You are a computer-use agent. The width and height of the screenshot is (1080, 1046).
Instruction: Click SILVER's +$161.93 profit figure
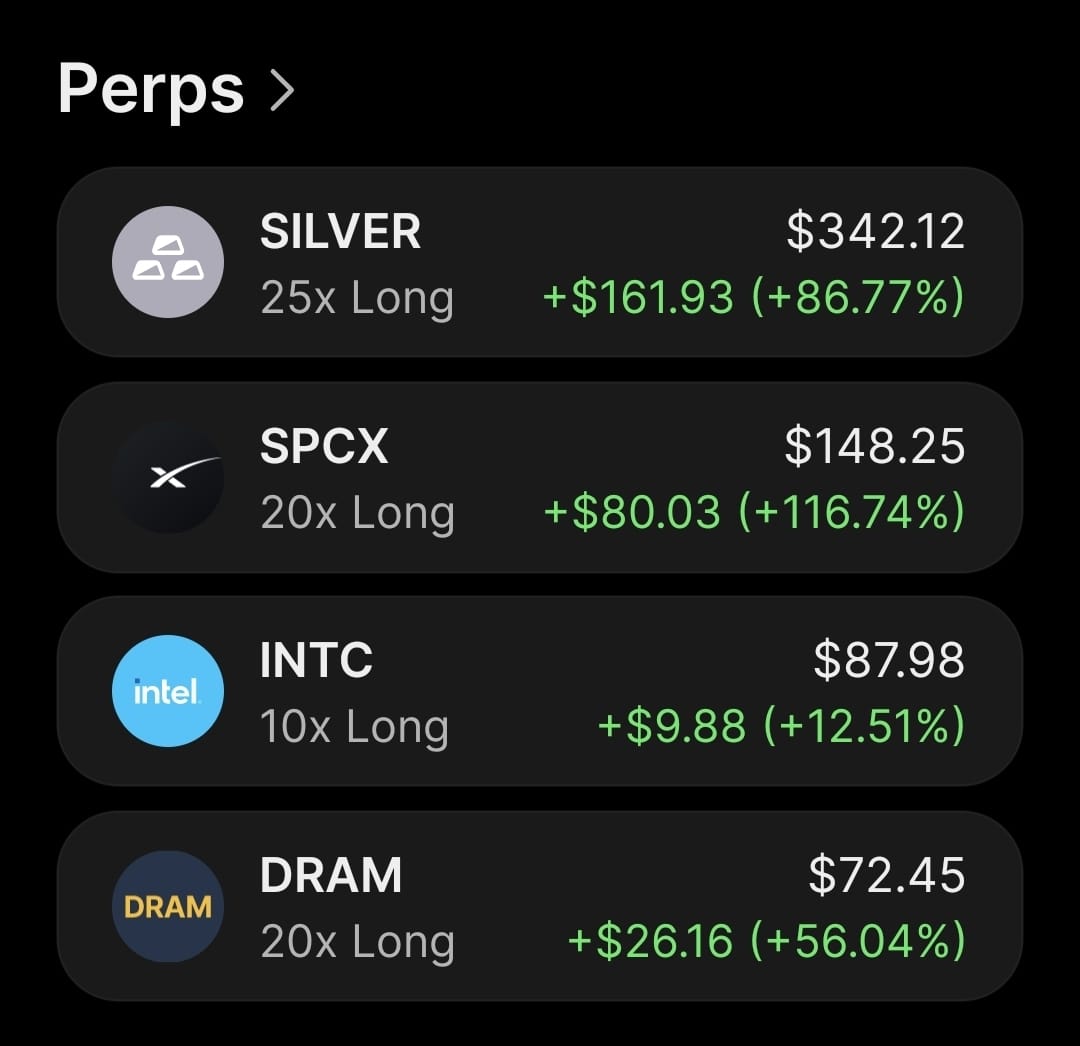click(638, 297)
